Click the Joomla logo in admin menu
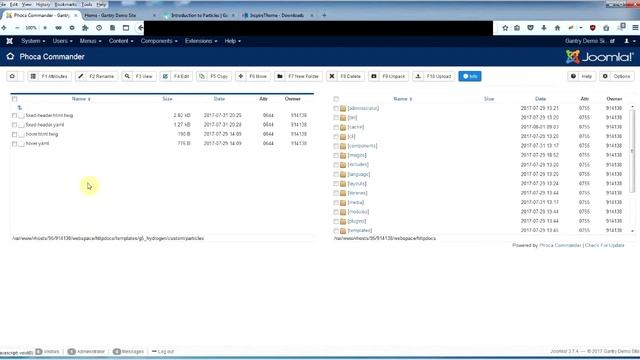640x360 pixels. 10,41
